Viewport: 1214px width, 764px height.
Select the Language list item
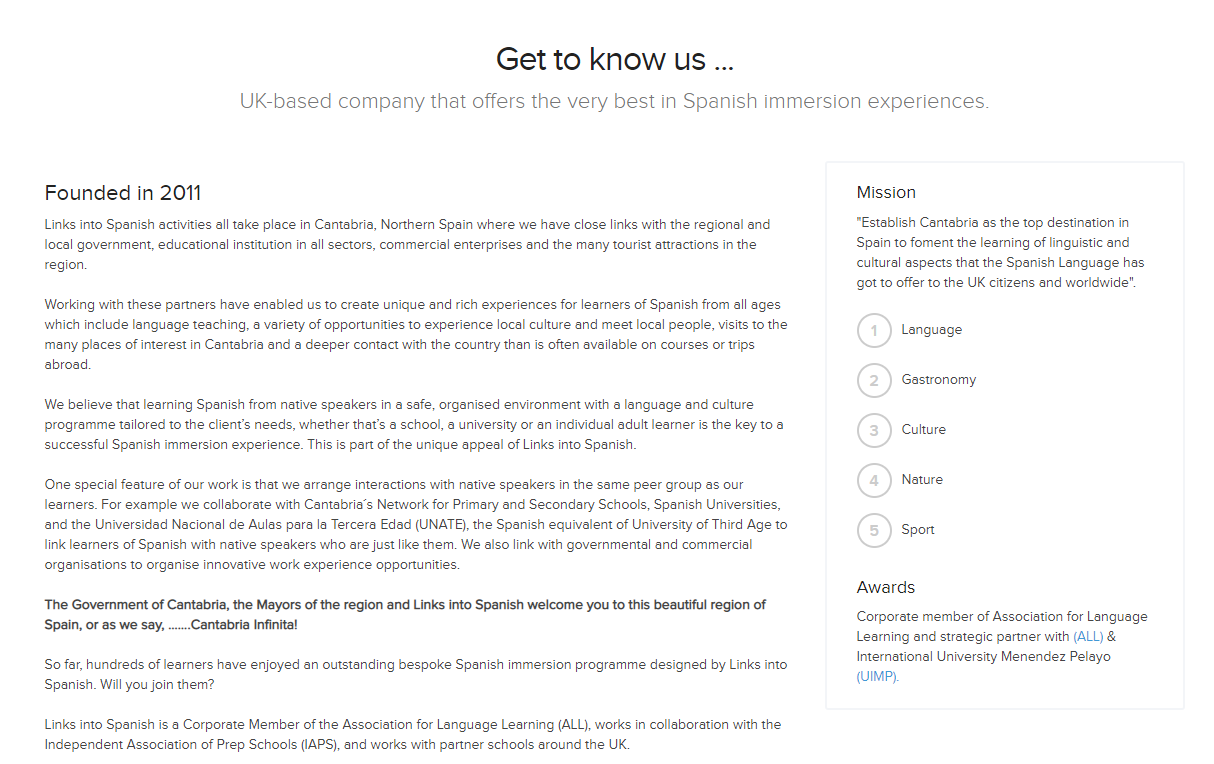coord(931,330)
